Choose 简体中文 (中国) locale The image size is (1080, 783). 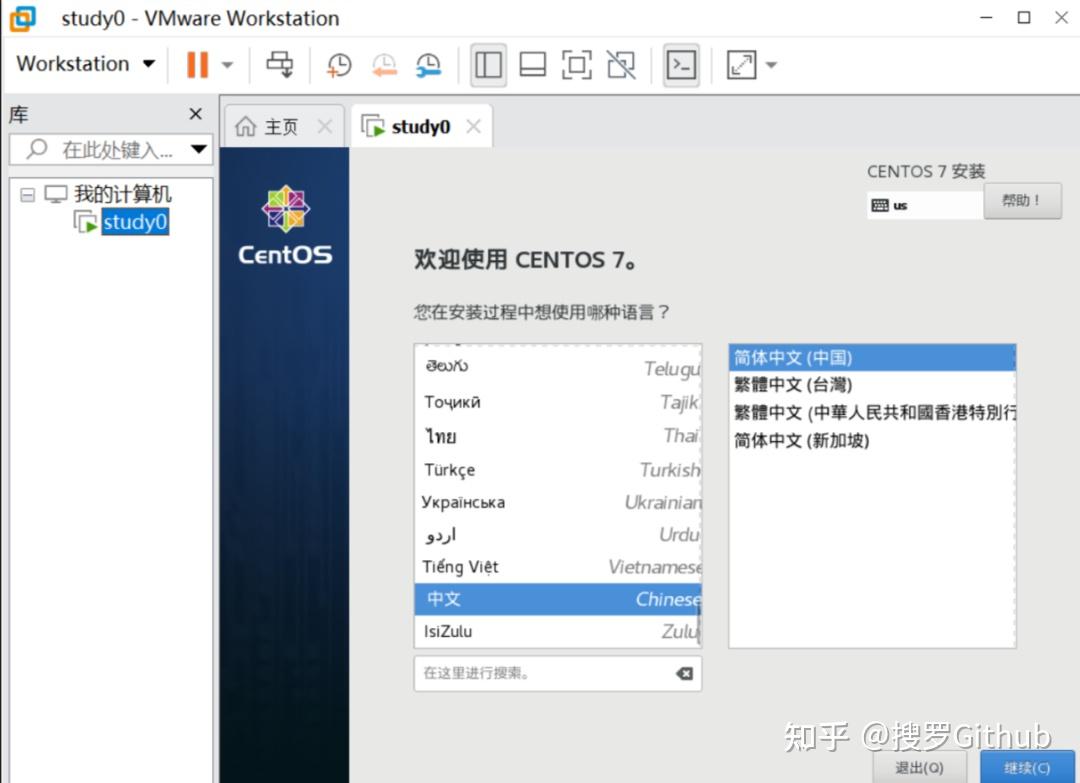click(x=872, y=357)
